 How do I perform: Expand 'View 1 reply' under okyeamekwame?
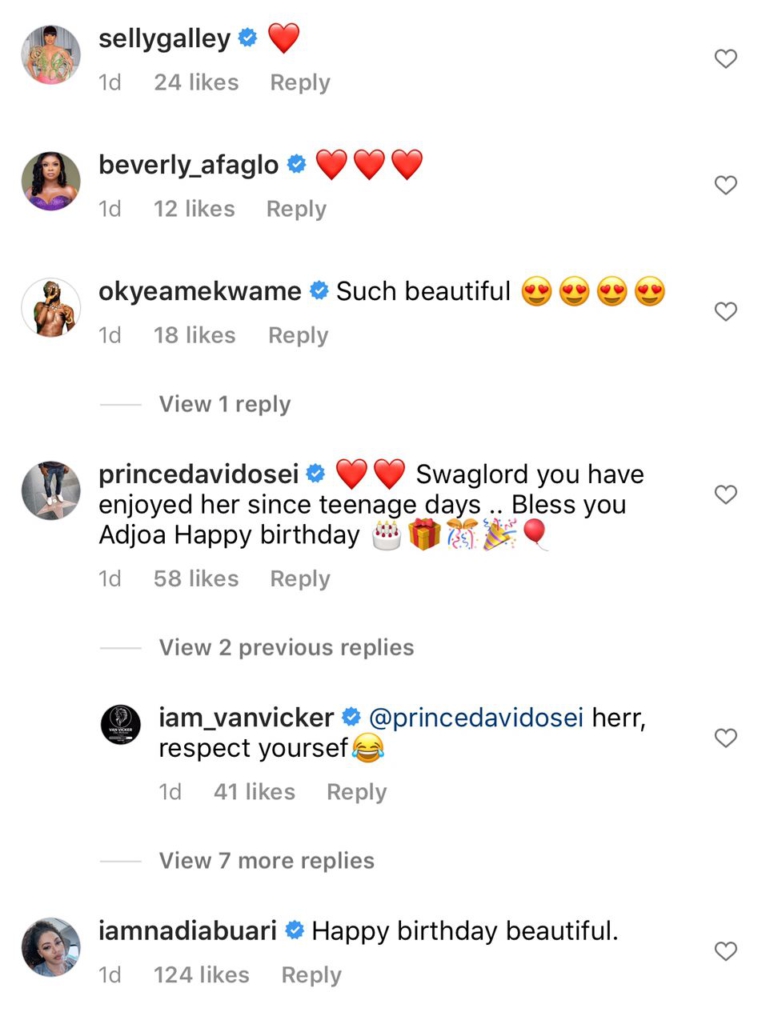click(224, 405)
